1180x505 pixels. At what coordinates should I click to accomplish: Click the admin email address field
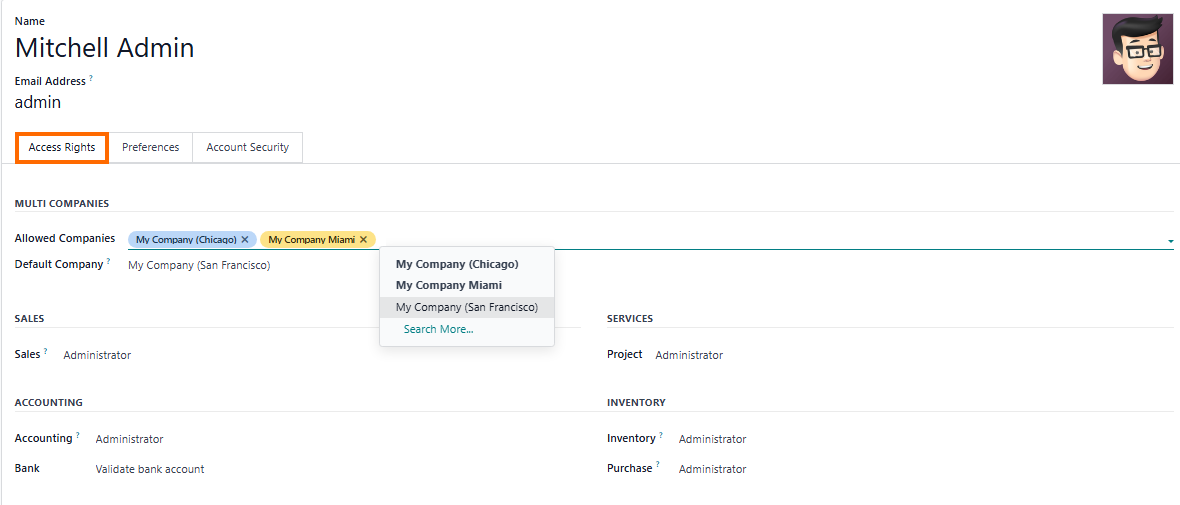tap(38, 102)
